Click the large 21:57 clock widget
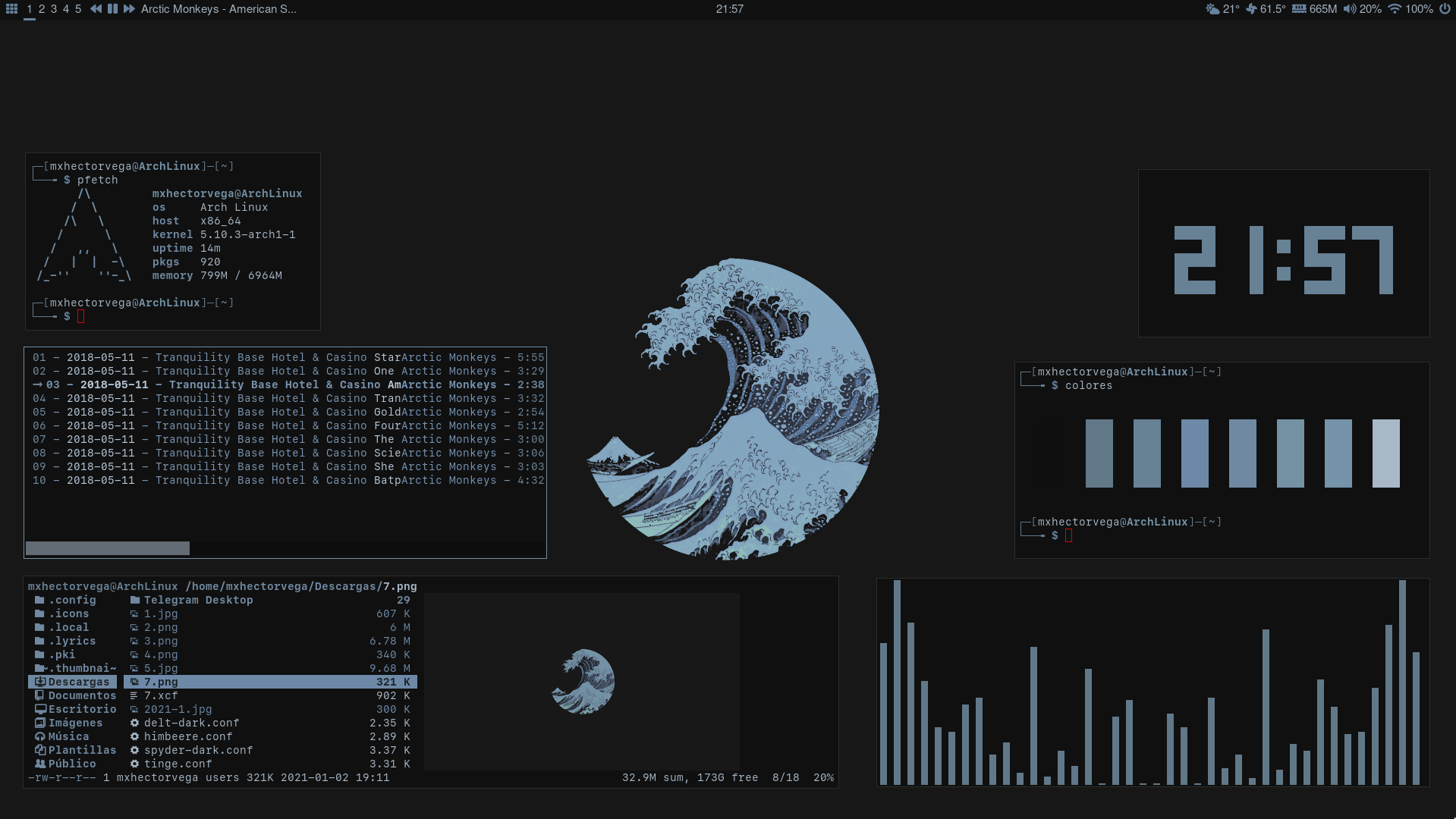This screenshot has height=819, width=1456. point(1284,260)
